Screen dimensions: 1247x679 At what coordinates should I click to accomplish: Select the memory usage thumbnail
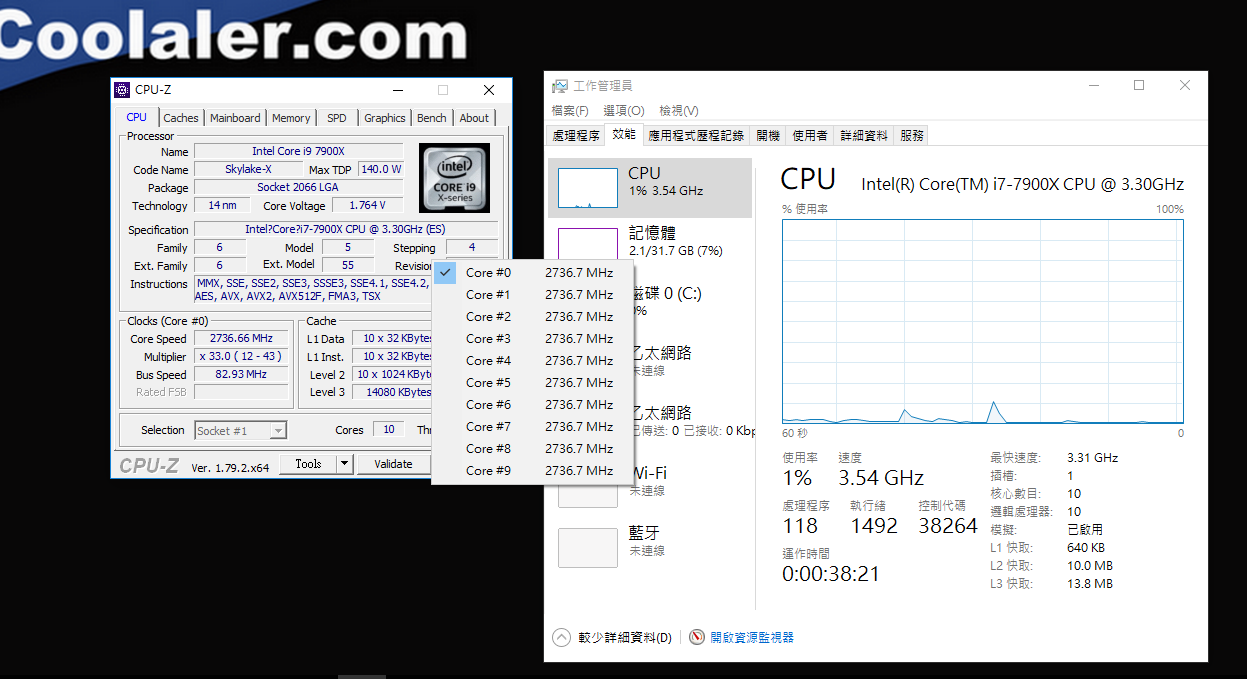[587, 244]
